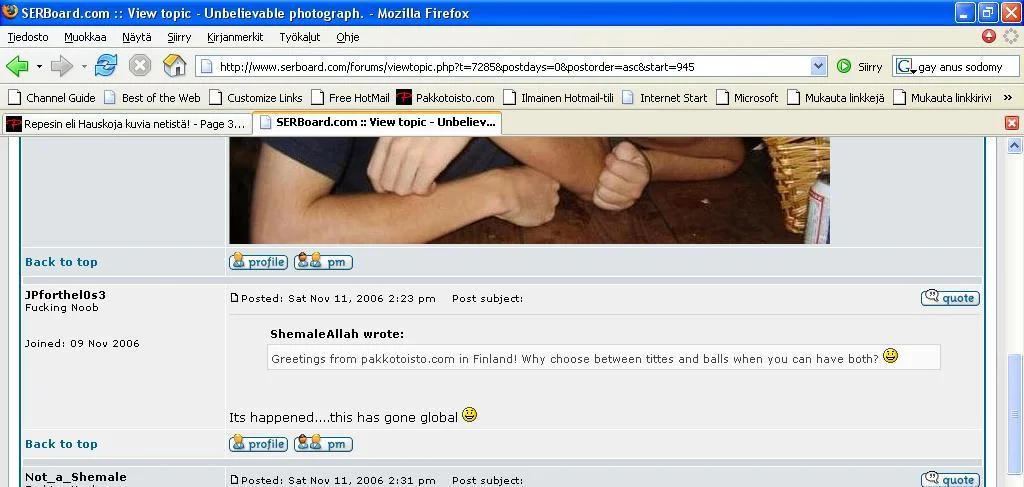The width and height of the screenshot is (1024, 487).
Task: Click the Reload page icon
Action: click(x=106, y=66)
